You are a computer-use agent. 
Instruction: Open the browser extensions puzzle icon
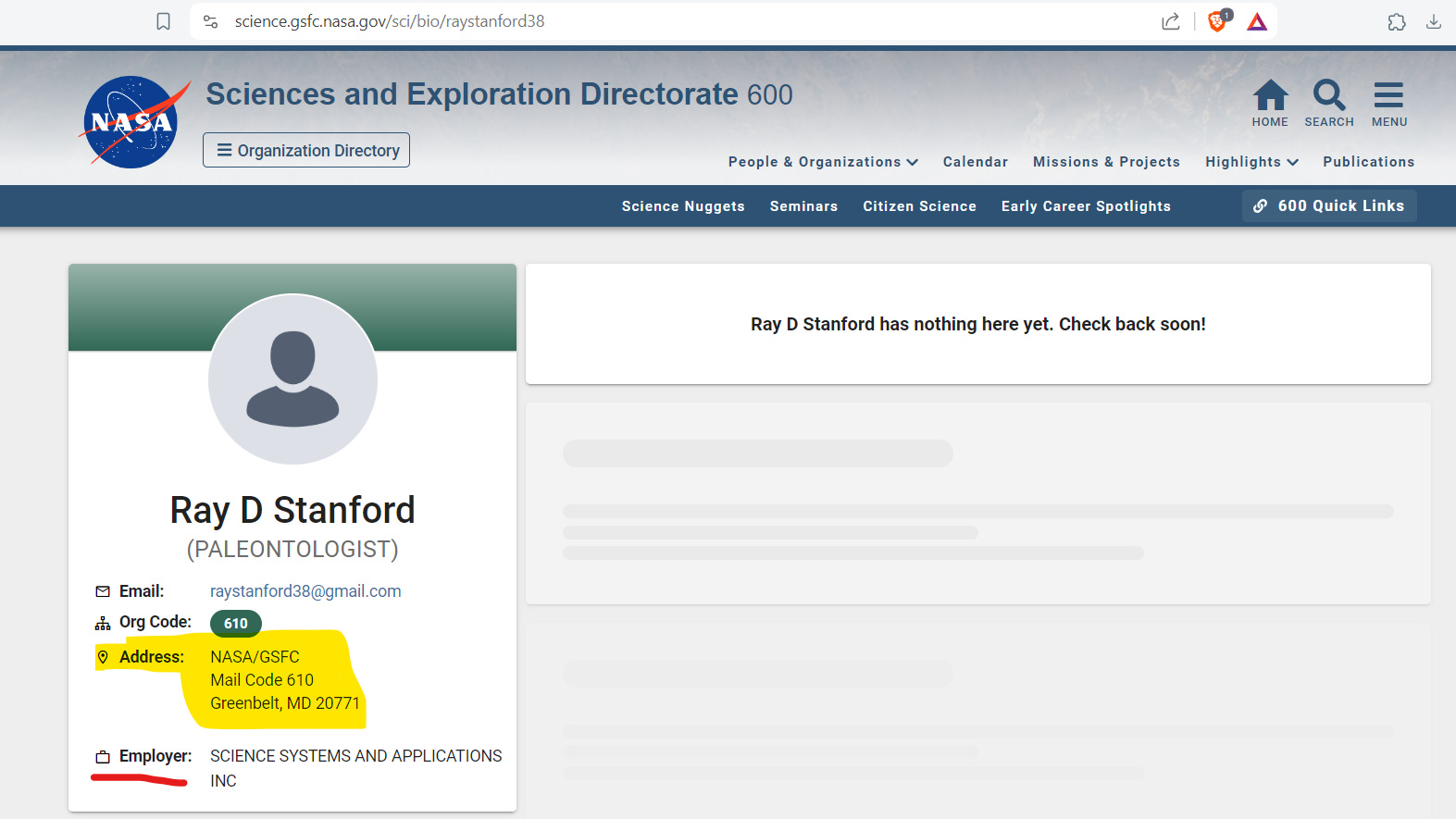[1397, 21]
